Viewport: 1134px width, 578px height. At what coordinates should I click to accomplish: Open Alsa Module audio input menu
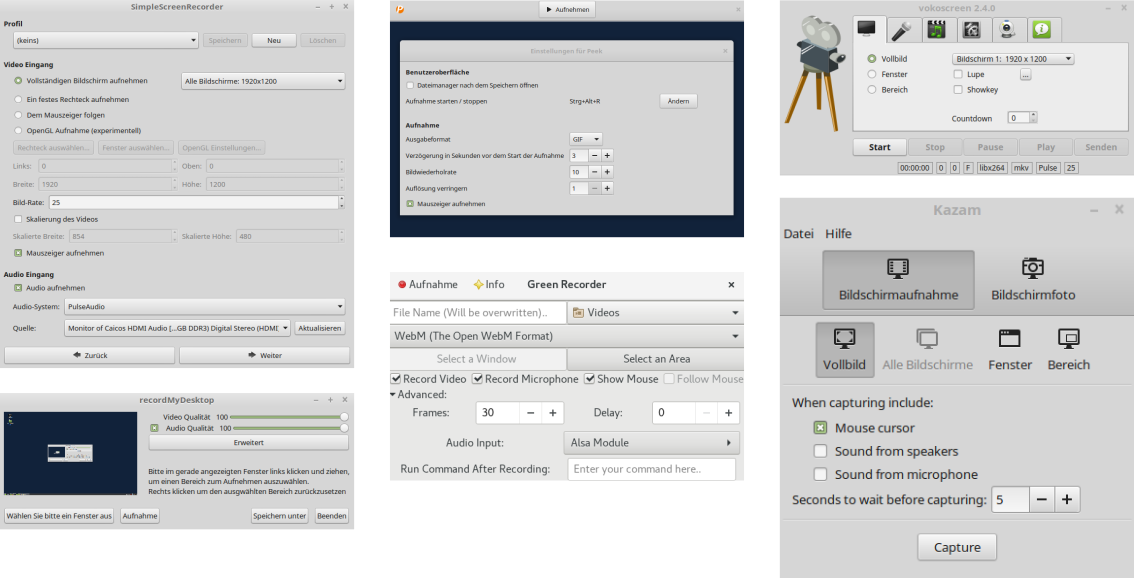pos(651,443)
